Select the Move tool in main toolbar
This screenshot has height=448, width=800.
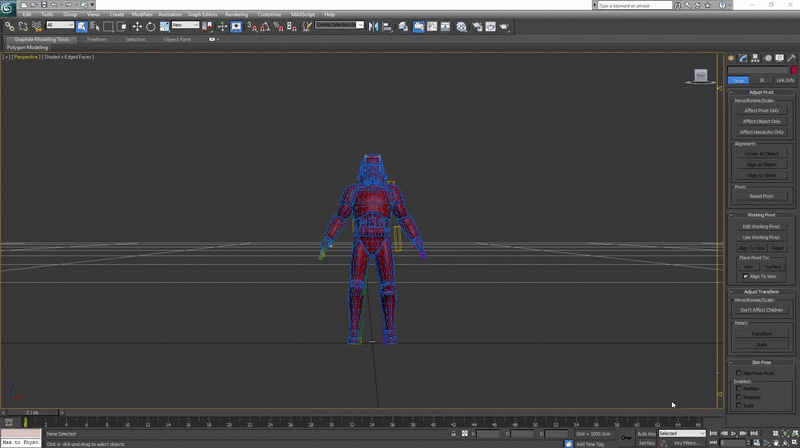[x=136, y=26]
